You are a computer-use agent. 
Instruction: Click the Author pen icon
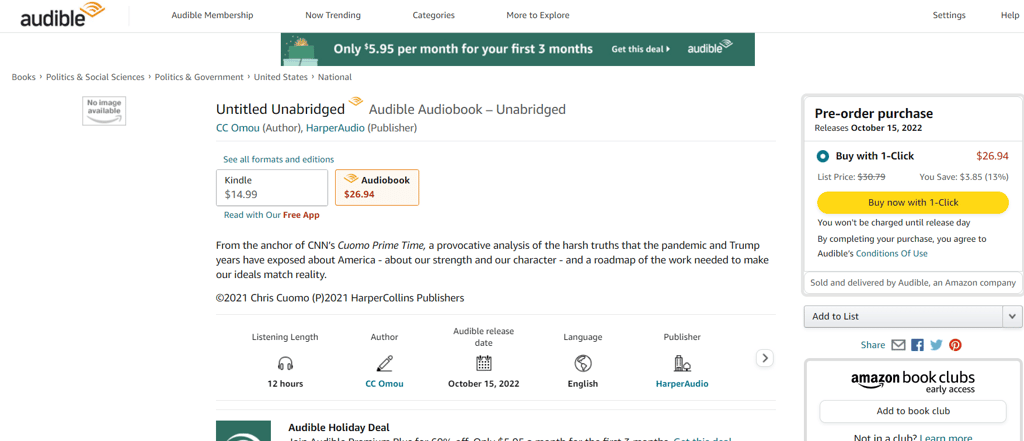(385, 363)
